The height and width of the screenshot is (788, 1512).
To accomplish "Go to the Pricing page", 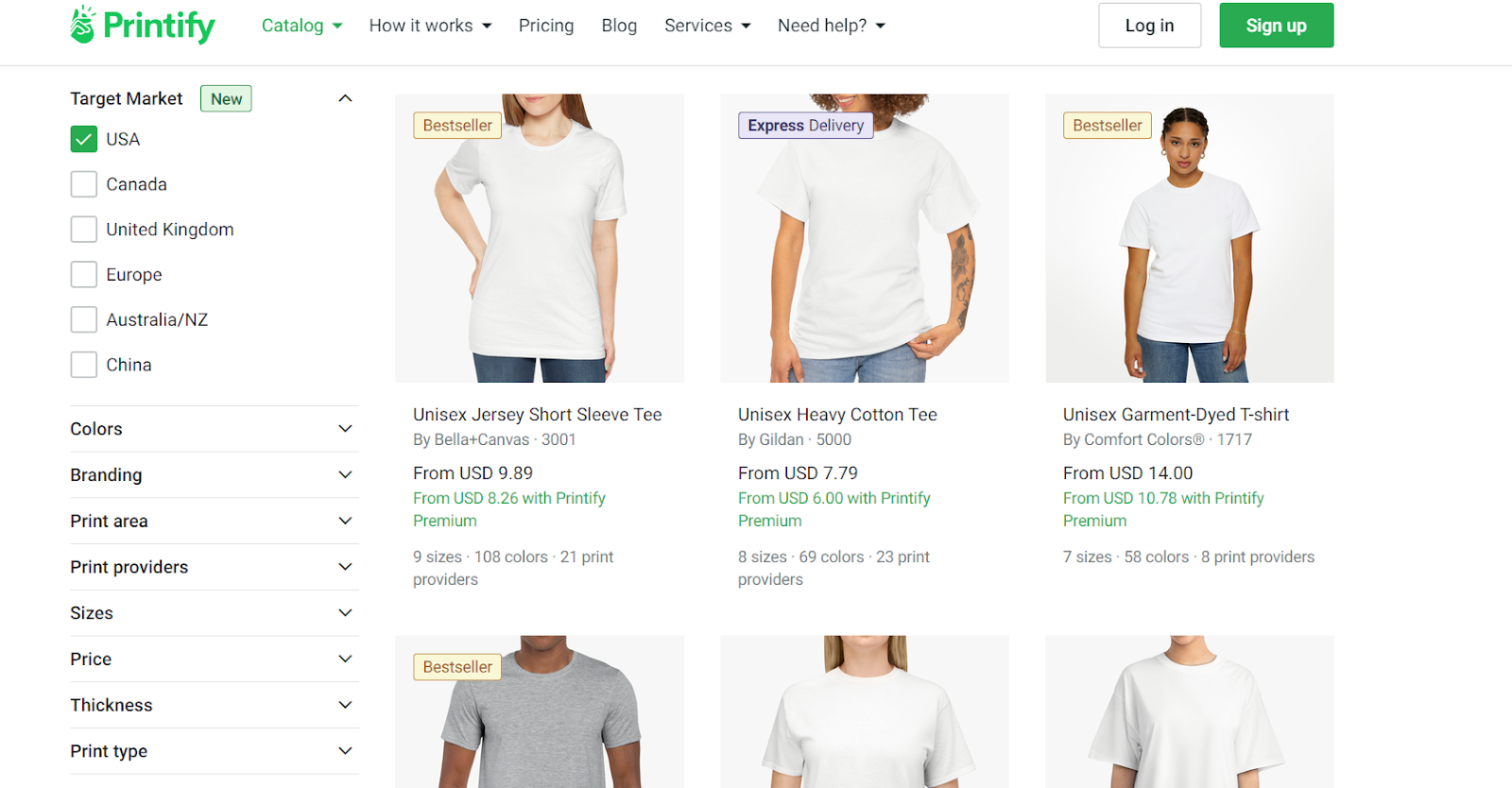I will pyautogui.click(x=546, y=26).
